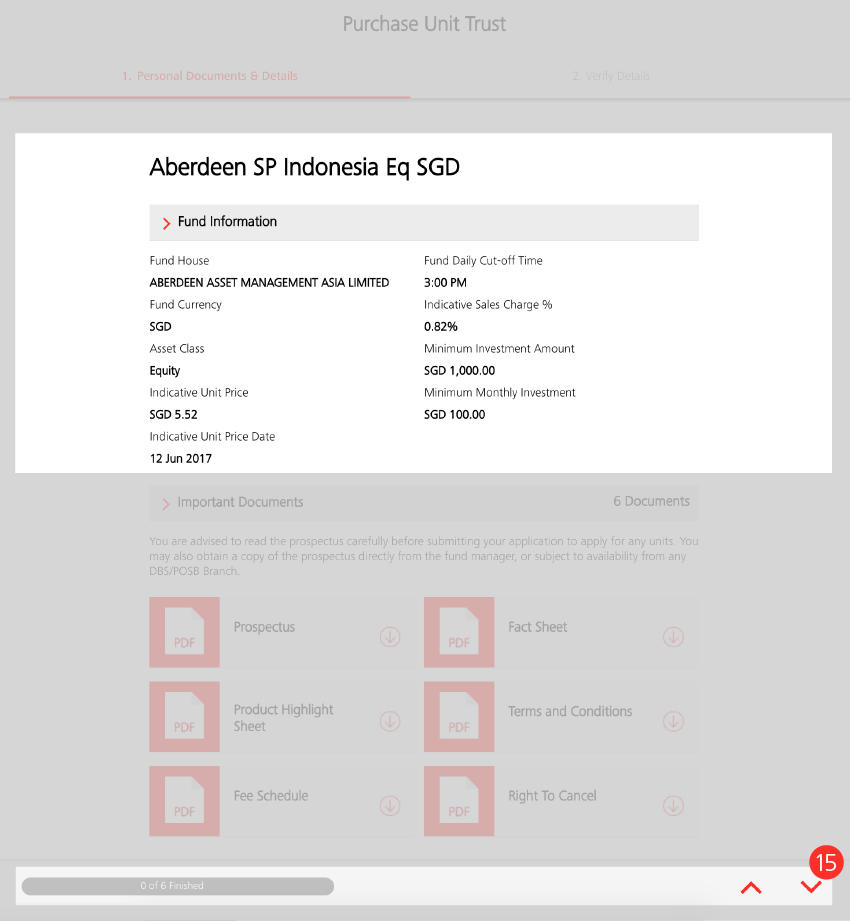Click the Product Highlight Sheet label

(283, 718)
